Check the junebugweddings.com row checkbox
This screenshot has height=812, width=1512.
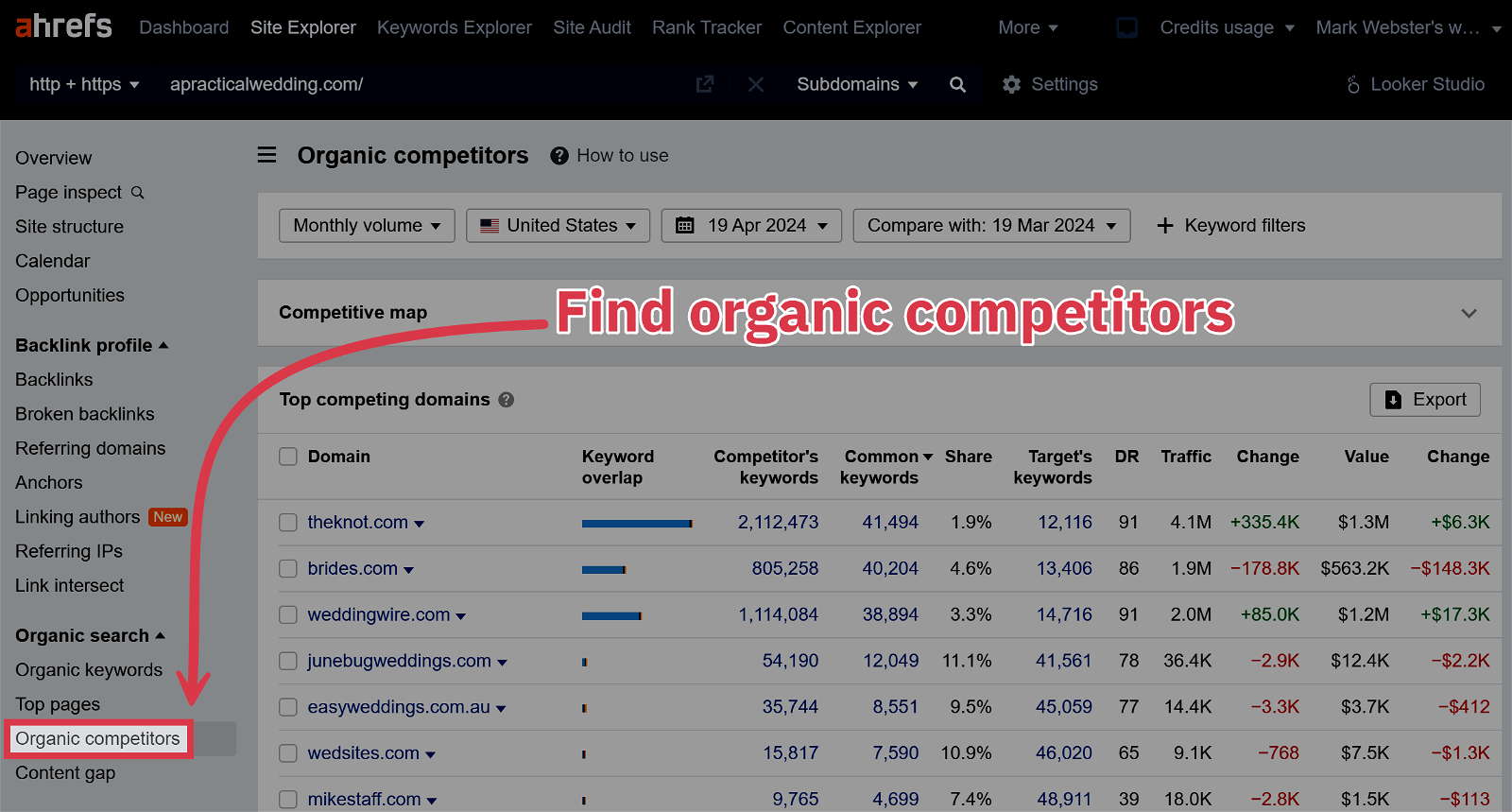288,661
